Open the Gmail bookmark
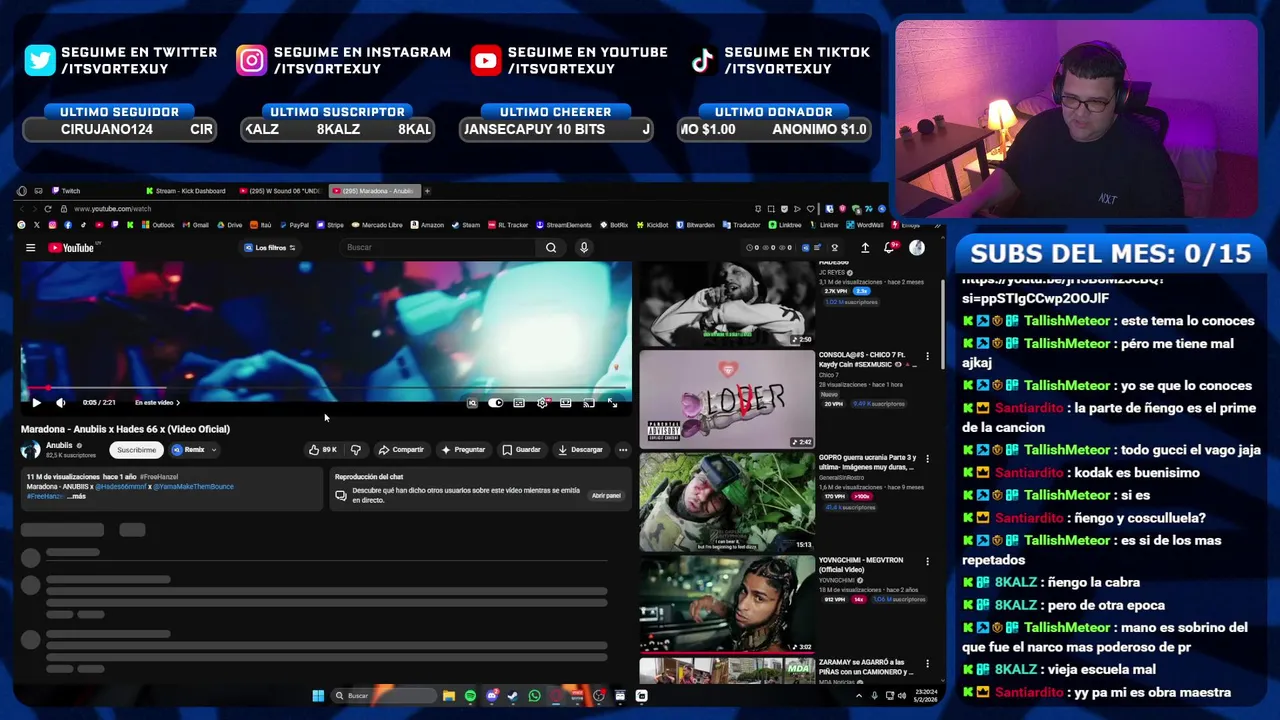This screenshot has height=720, width=1280. 196,225
